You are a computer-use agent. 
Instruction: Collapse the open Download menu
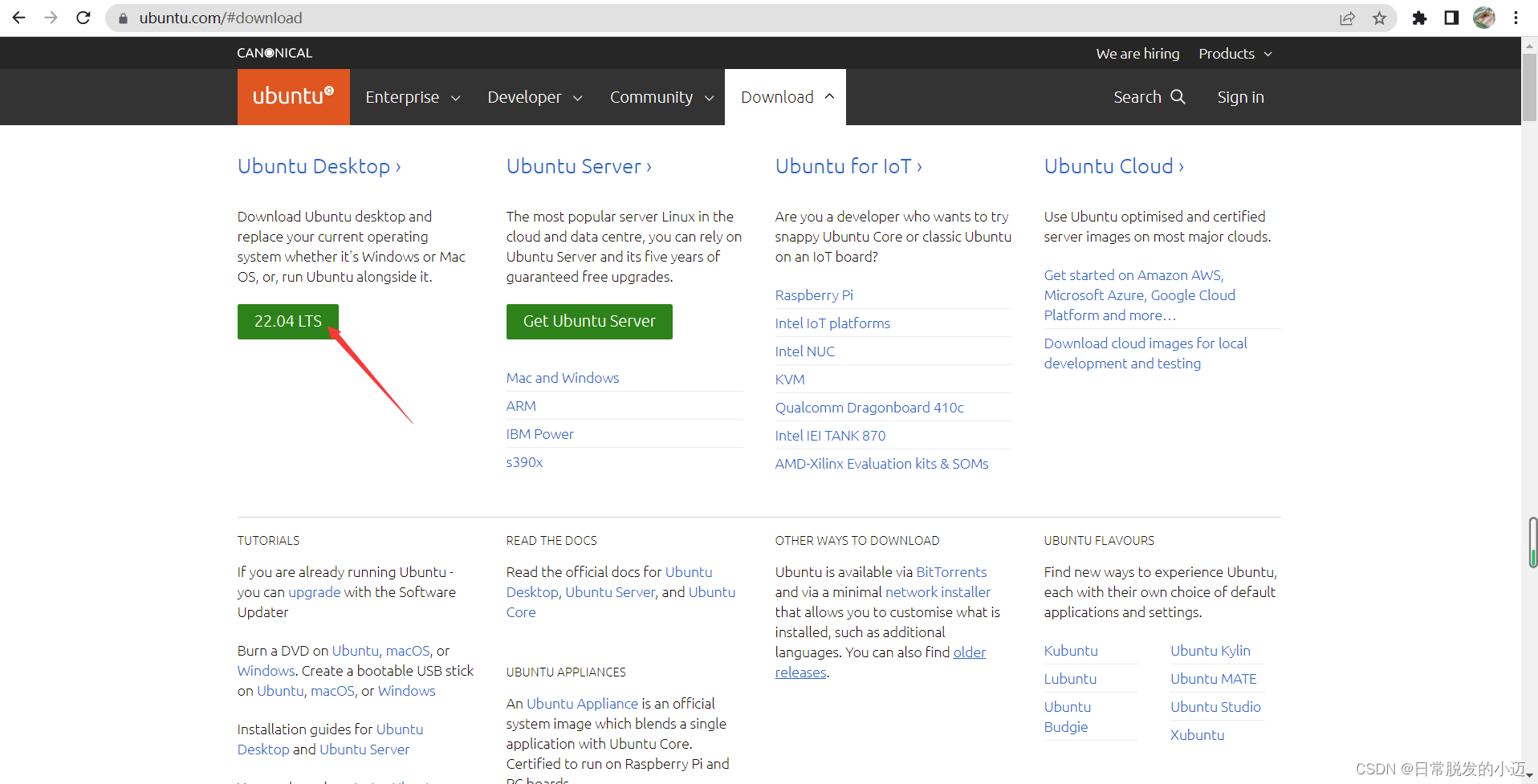pos(786,97)
